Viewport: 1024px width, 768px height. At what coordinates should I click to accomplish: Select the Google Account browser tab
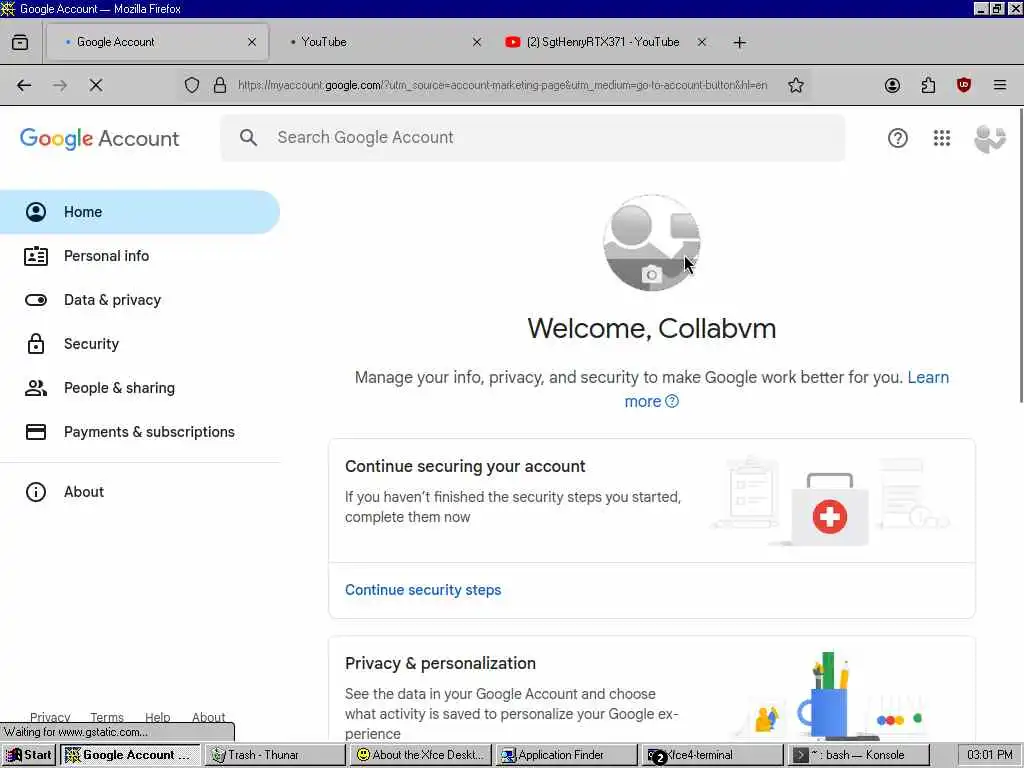[x=157, y=42]
